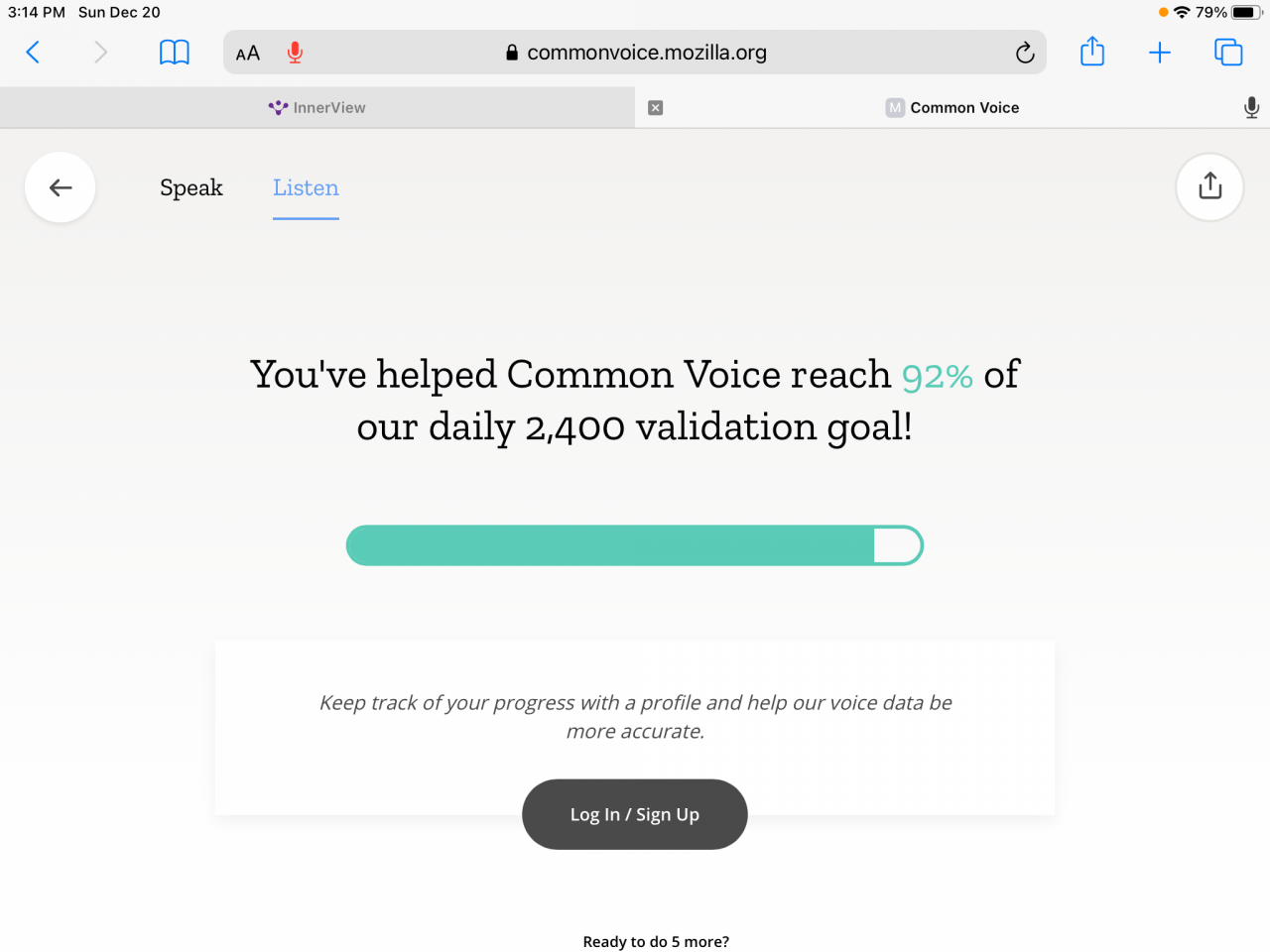Show all tabs overview icon
The width and height of the screenshot is (1270, 952).
(x=1228, y=53)
